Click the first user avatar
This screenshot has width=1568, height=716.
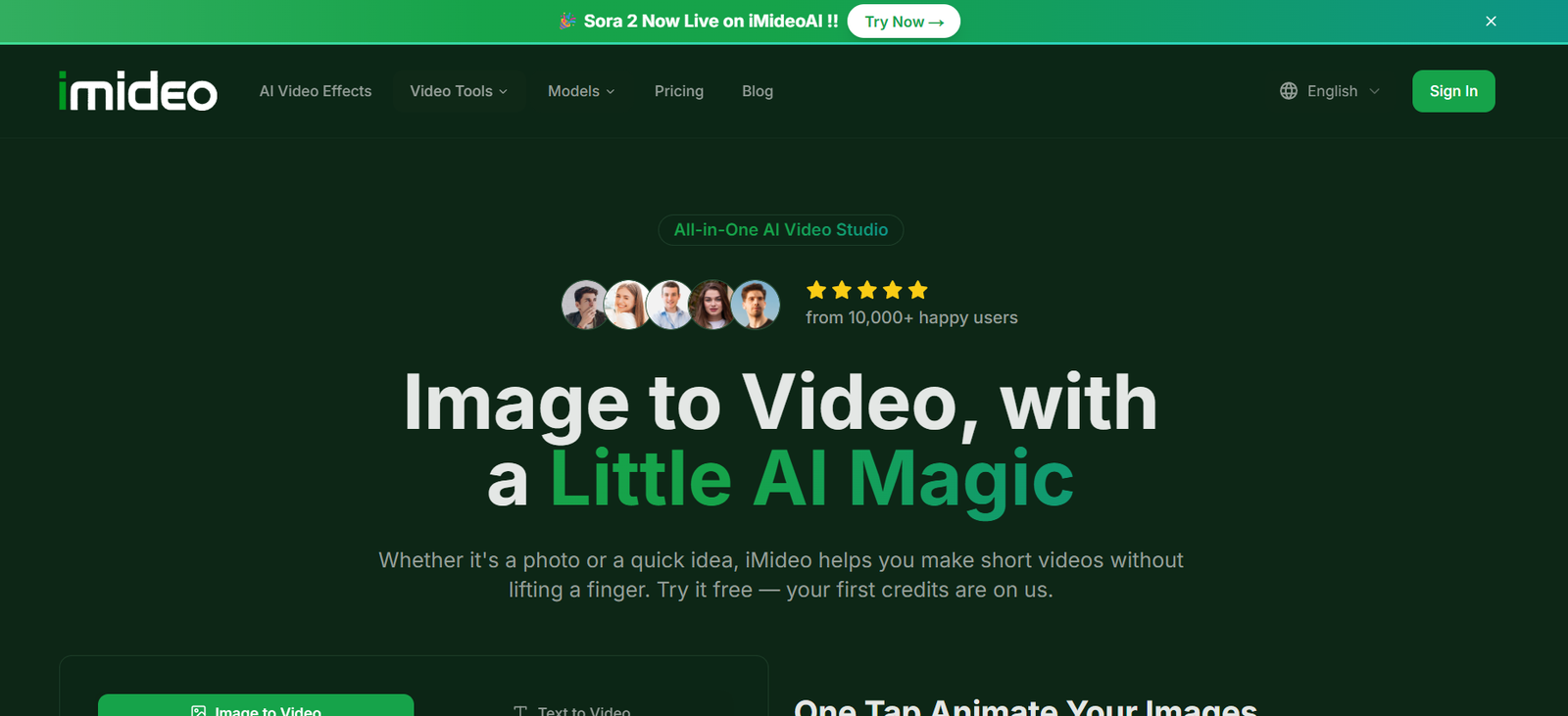(x=585, y=305)
